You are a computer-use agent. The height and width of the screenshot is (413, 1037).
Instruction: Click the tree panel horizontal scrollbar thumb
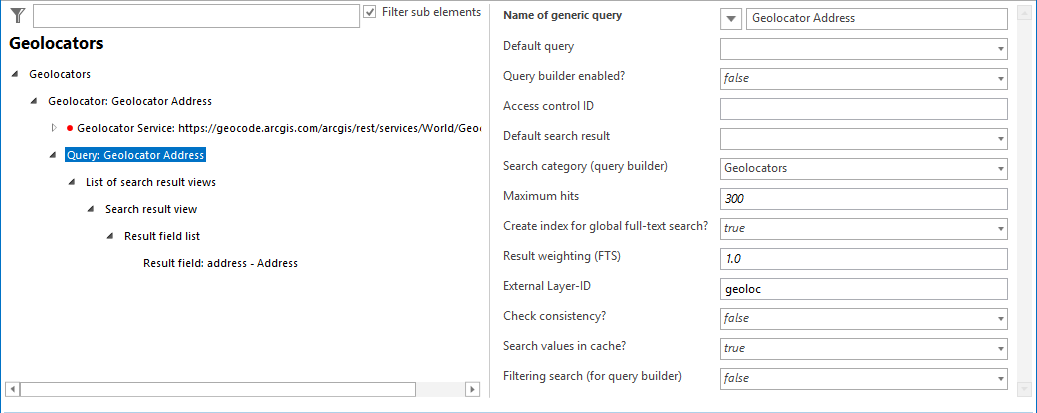tap(218, 389)
